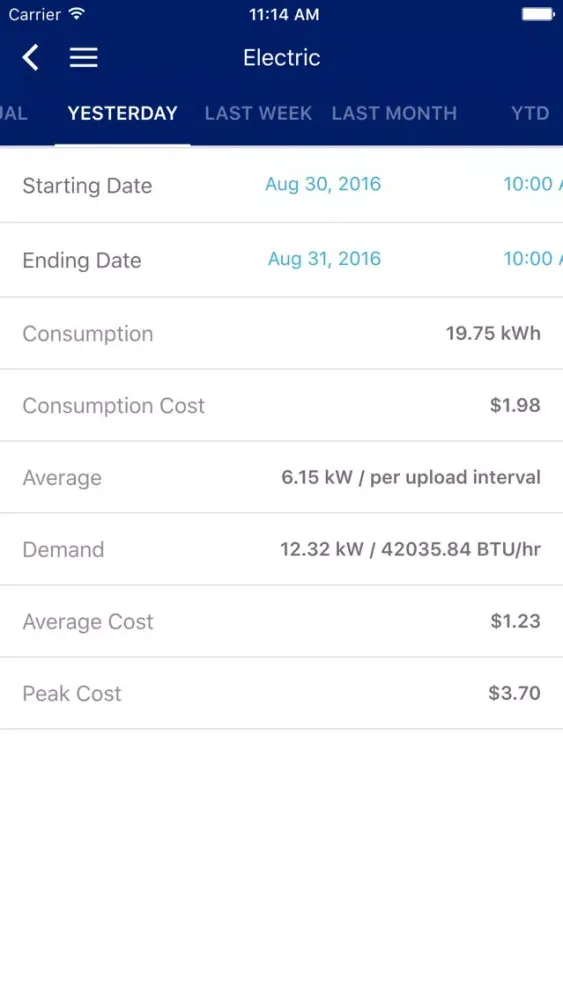563x1000 pixels.
Task: Tap the battery indicator icon
Action: click(538, 14)
